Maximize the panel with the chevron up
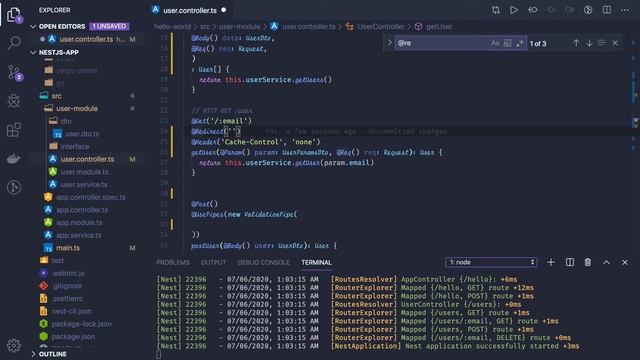Screen dimensions: 640x360 point(607,262)
